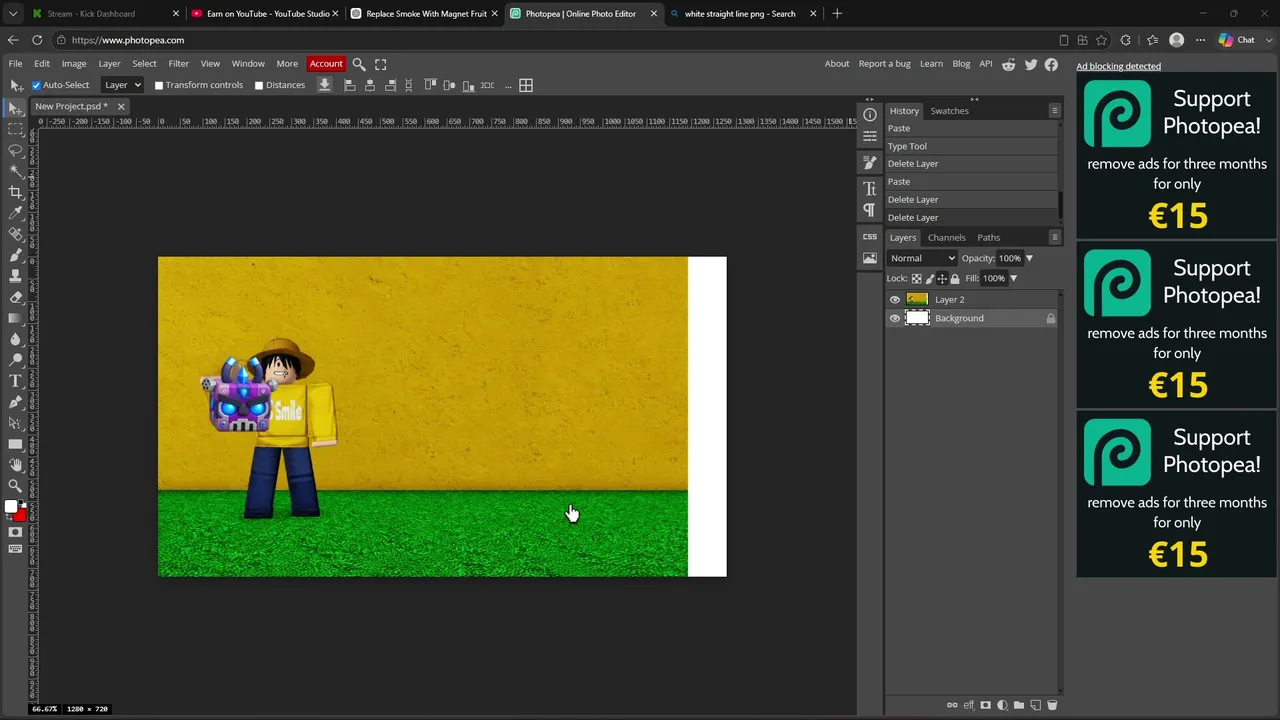Open the Normal blend mode dropdown
The width and height of the screenshot is (1280, 720).
pos(922,258)
